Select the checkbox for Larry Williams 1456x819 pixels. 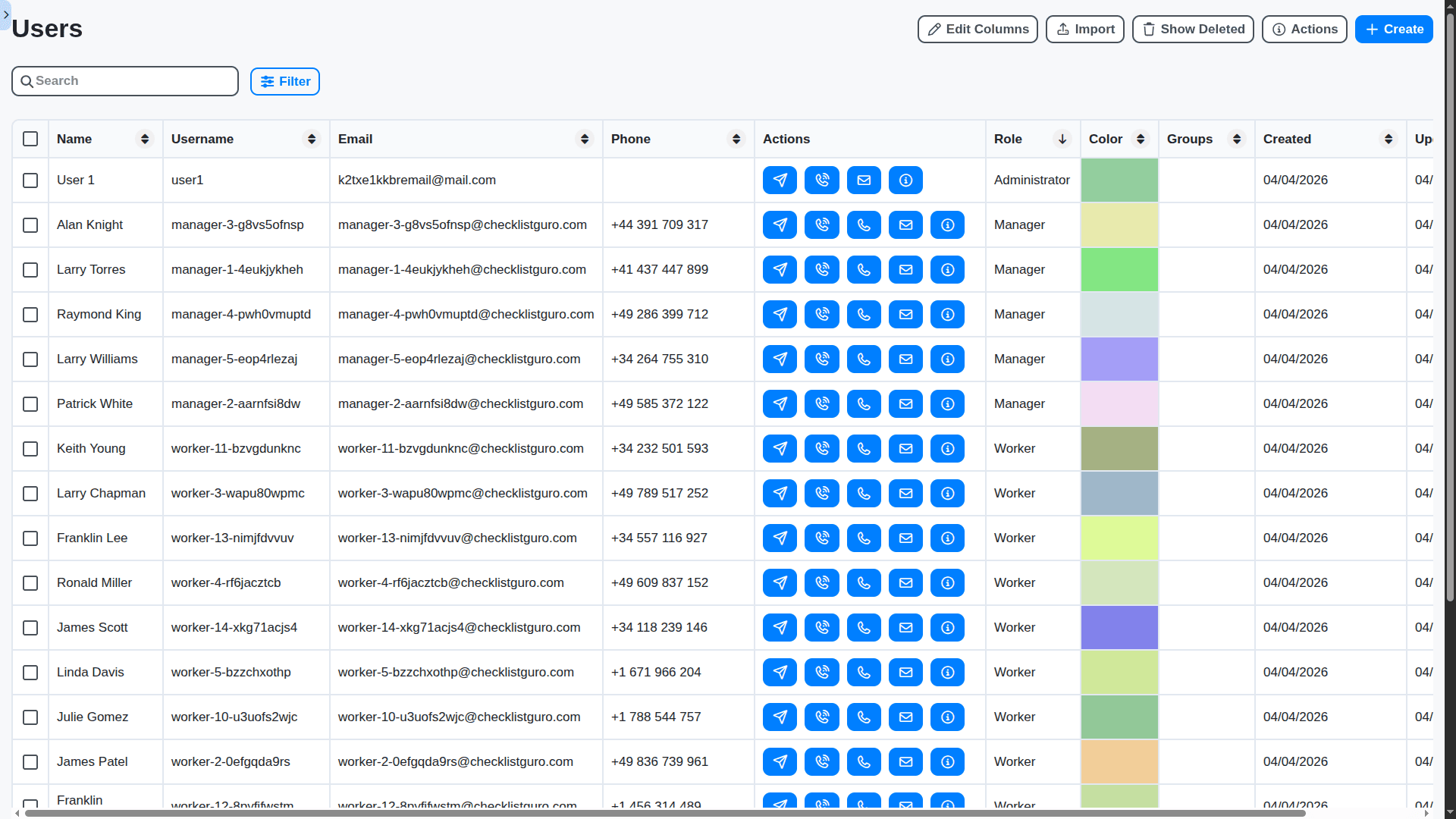pos(30,359)
